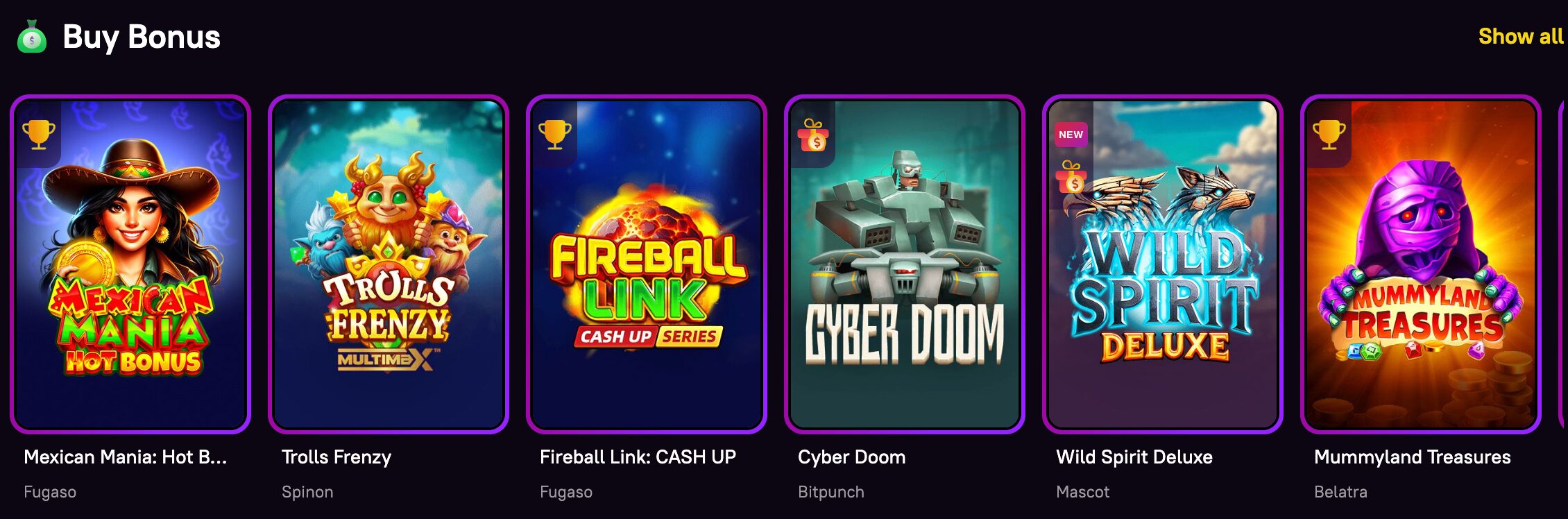Open the Cyber Doom game thumbnail

click(905, 264)
